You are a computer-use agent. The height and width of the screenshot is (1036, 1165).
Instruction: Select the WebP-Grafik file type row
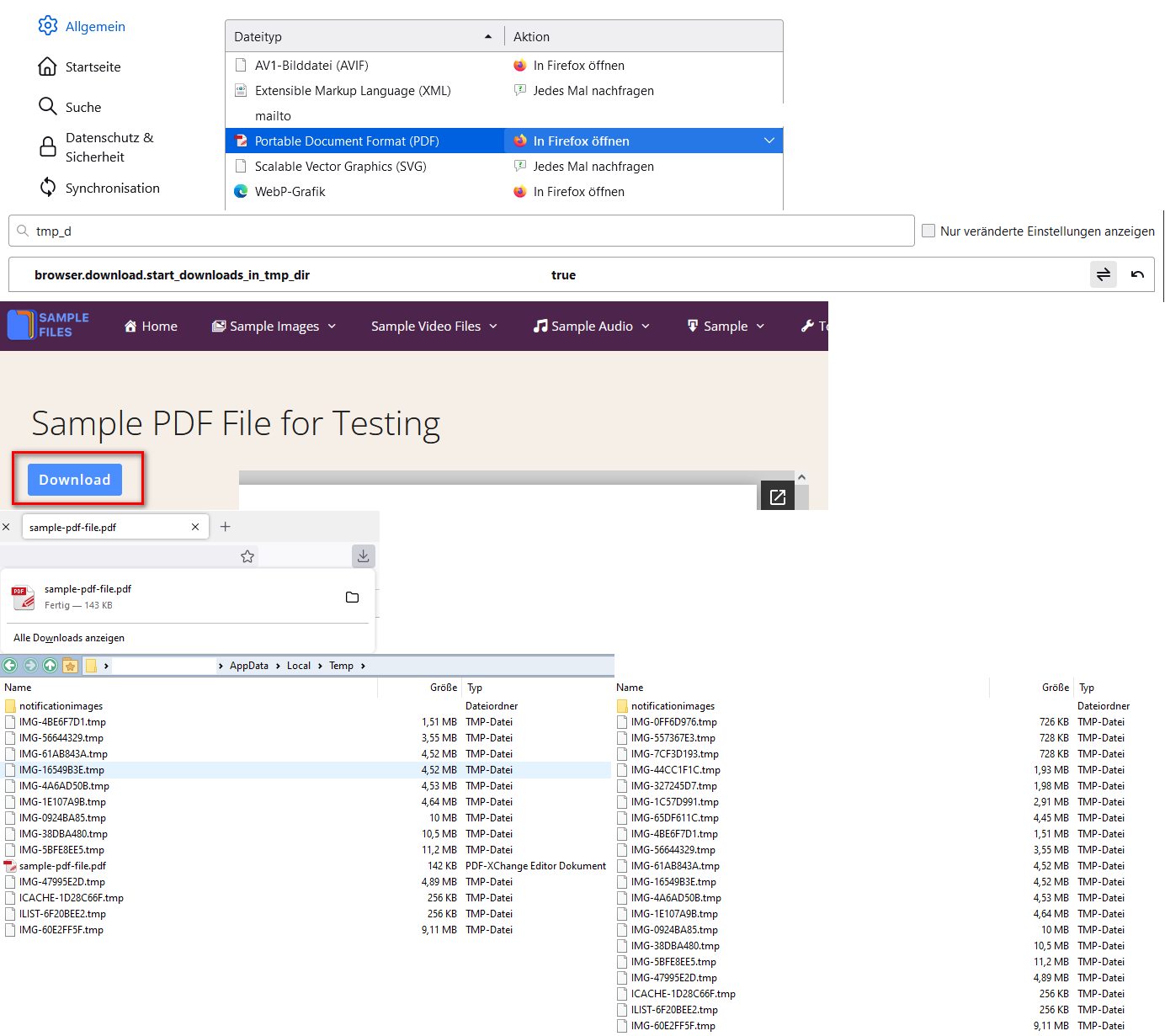coord(504,191)
